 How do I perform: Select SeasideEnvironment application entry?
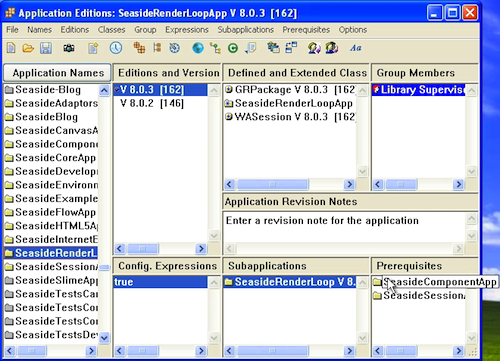[51, 185]
